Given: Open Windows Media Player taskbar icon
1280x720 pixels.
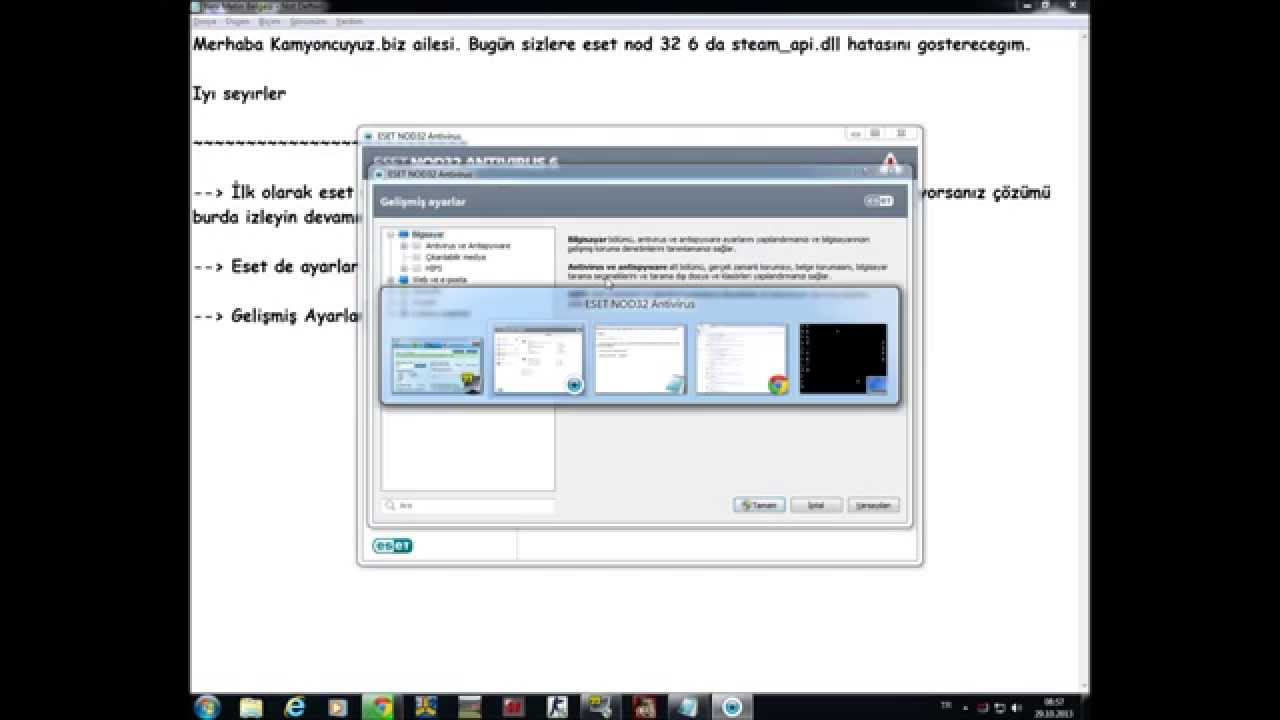Looking at the screenshot, I should point(338,707).
